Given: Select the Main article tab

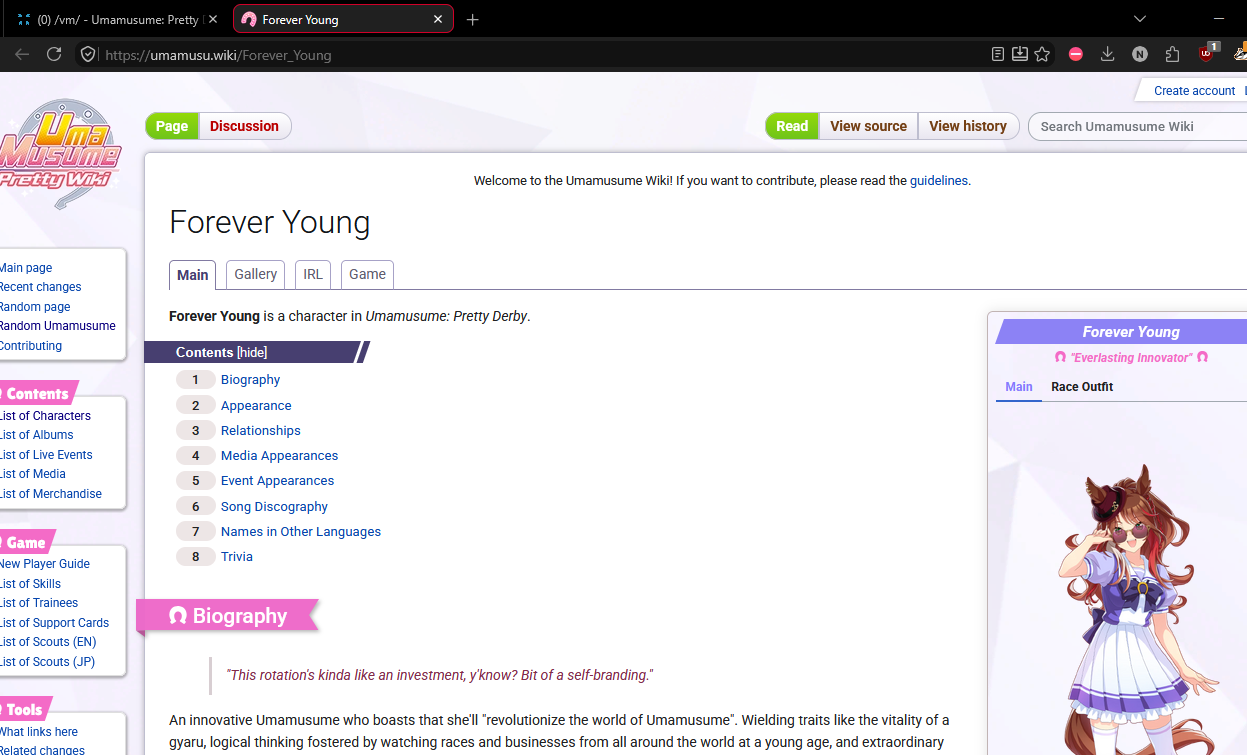Looking at the screenshot, I should pos(193,275).
